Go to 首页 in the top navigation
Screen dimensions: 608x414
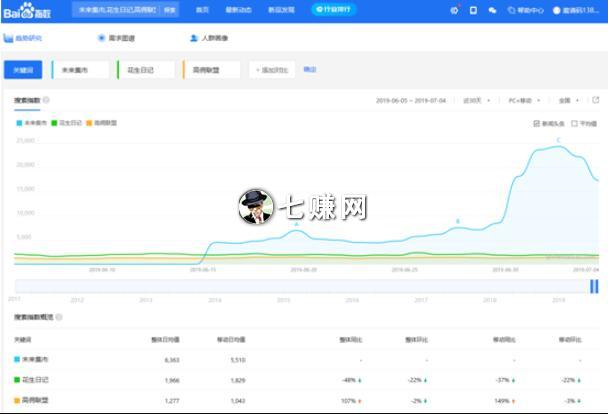[202, 10]
